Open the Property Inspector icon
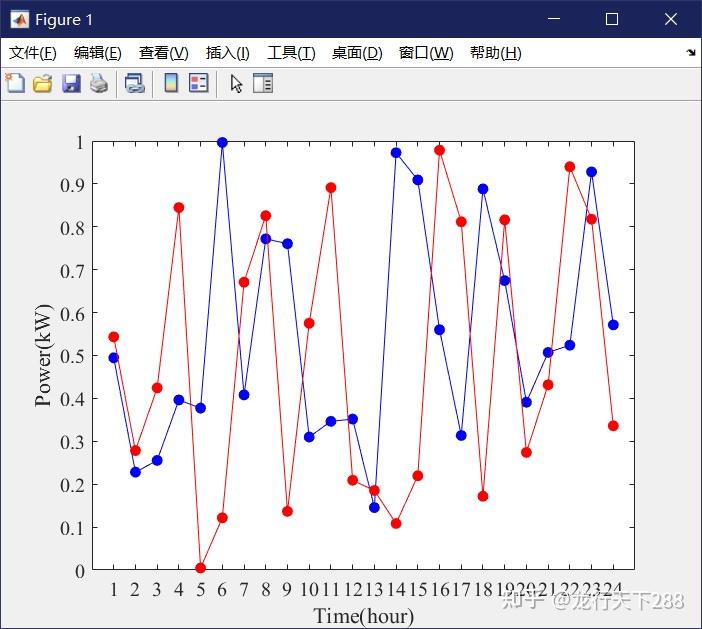This screenshot has width=702, height=629. (263, 83)
